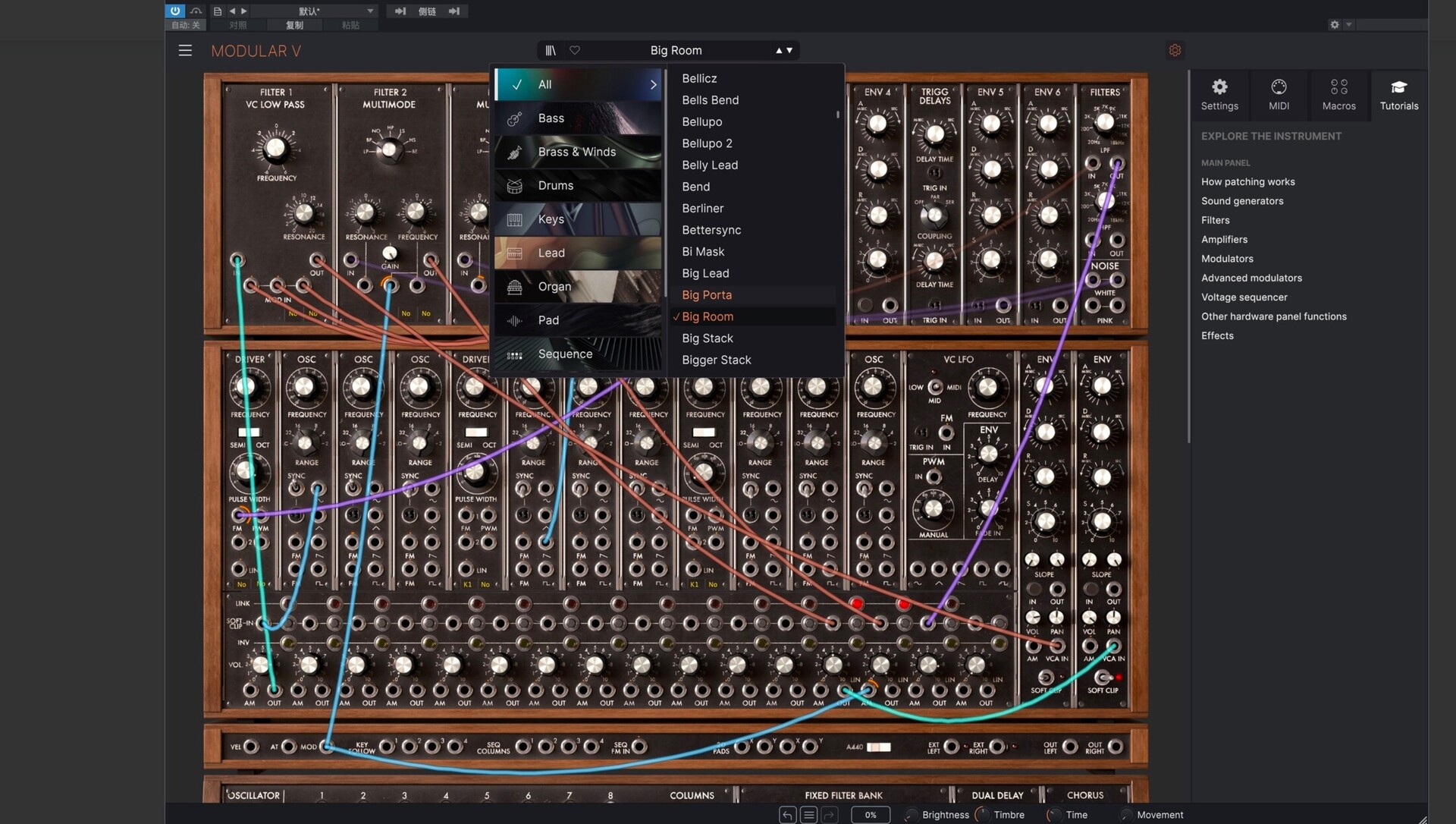Toggle host automation off button

coord(186,25)
